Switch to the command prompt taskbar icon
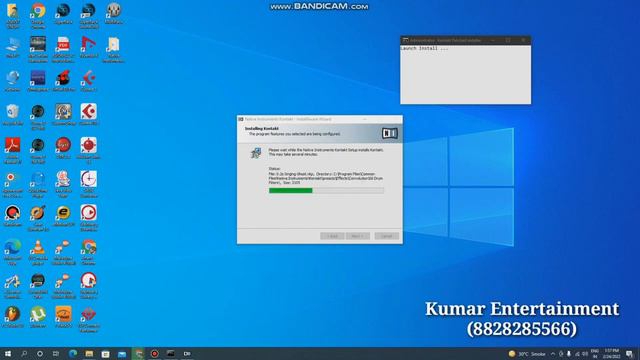640x360 pixels. coord(171,353)
